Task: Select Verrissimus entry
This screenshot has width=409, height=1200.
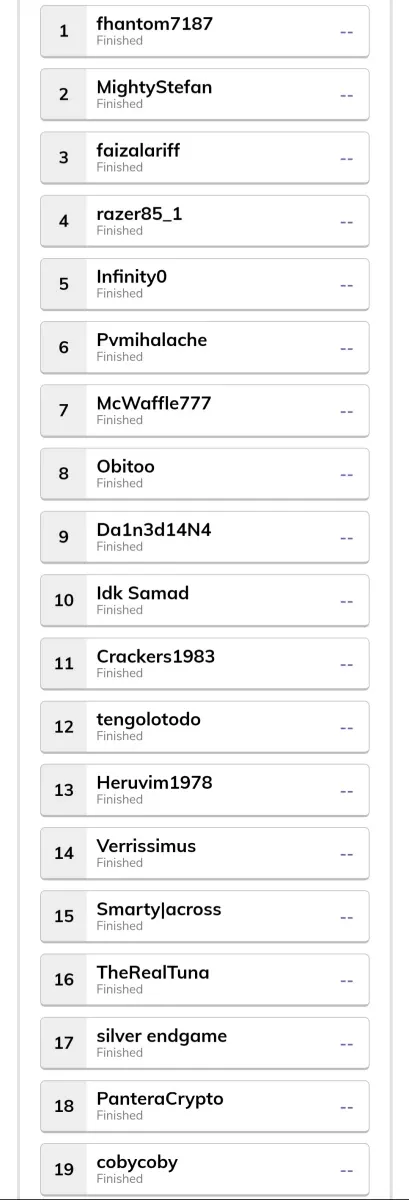Action: (x=205, y=853)
